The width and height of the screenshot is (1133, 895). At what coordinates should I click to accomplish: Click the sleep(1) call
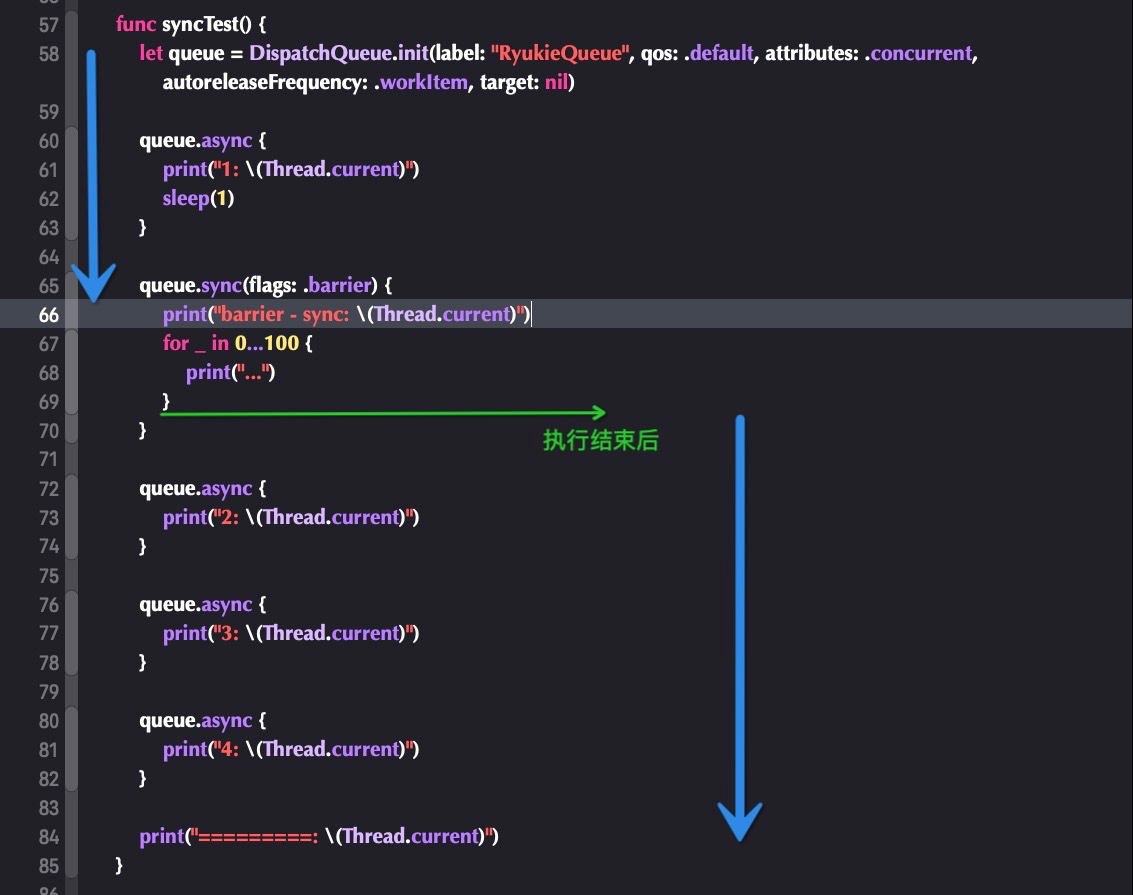point(198,198)
